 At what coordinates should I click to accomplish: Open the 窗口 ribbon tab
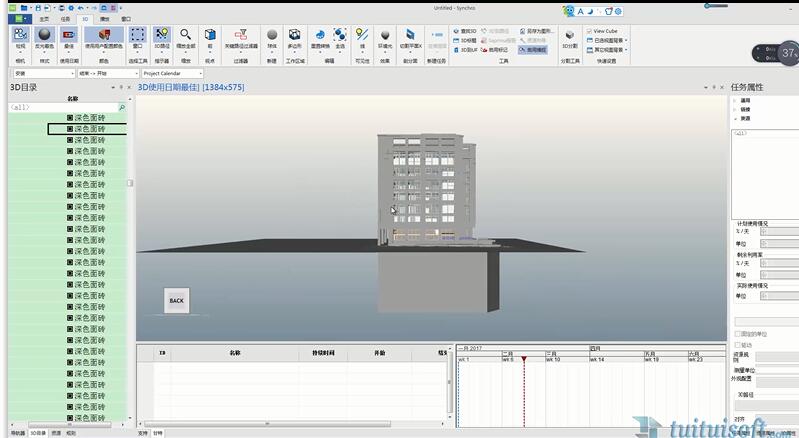point(126,18)
